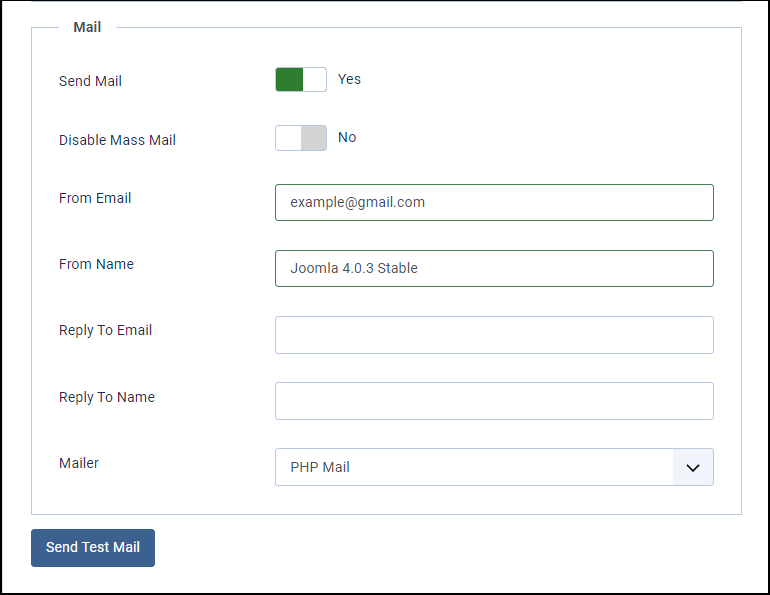This screenshot has height=595, width=770.
Task: Select the PHP Mail combo box
Action: coord(494,467)
